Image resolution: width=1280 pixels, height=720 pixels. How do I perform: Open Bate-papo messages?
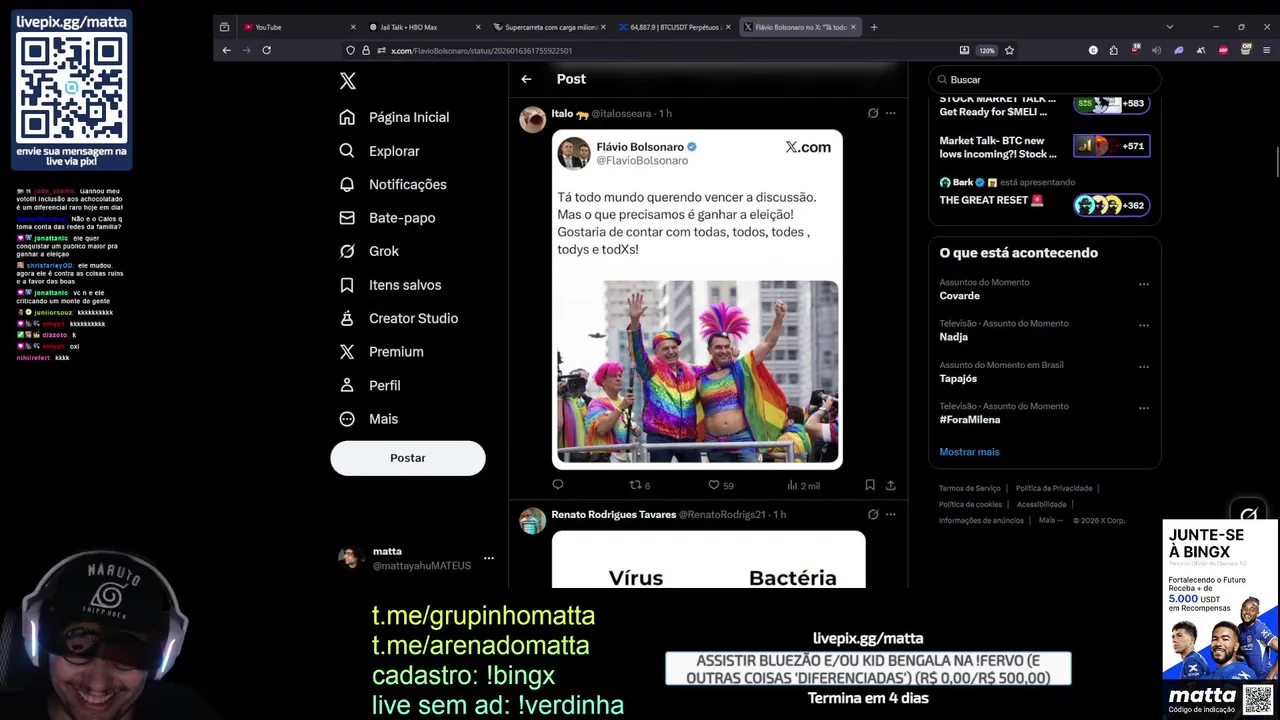tap(387, 218)
